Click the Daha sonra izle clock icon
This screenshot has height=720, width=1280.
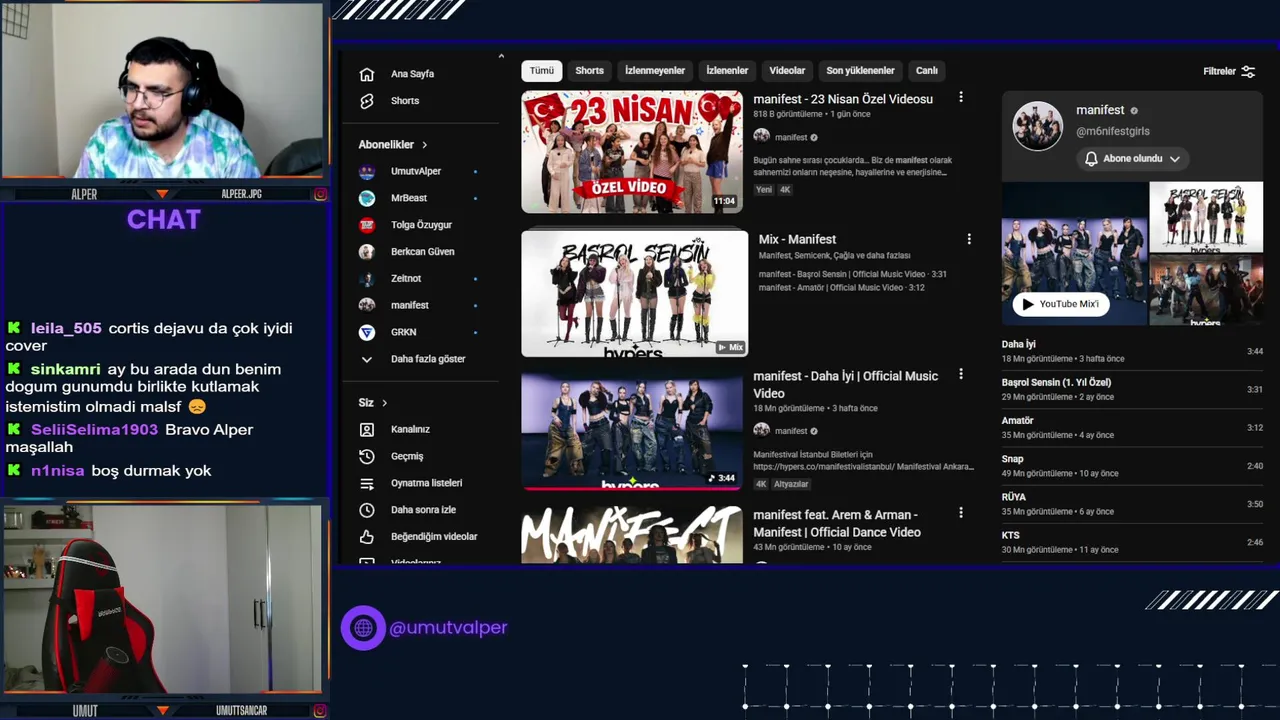367,510
